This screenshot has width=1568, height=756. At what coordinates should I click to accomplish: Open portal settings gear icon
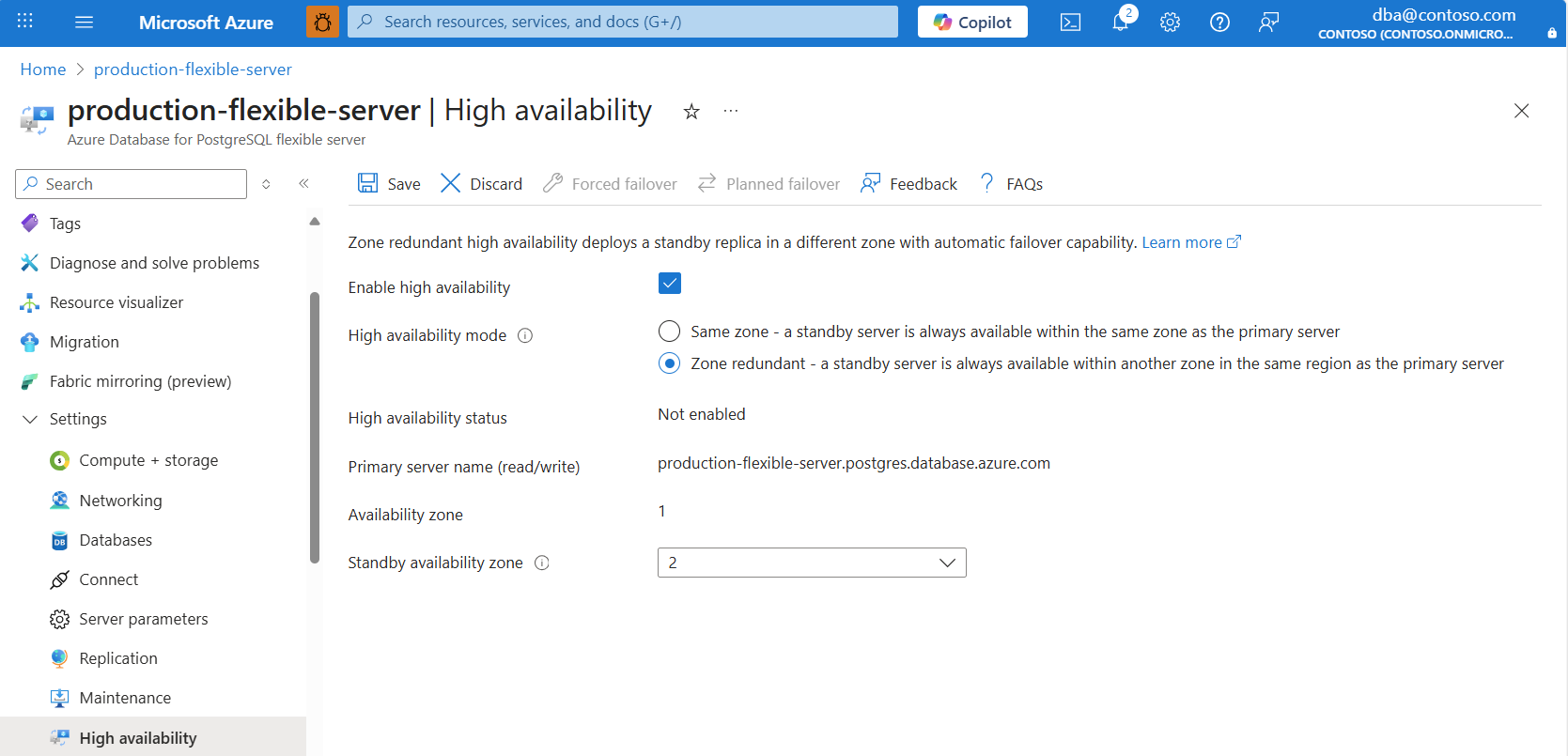point(1170,23)
